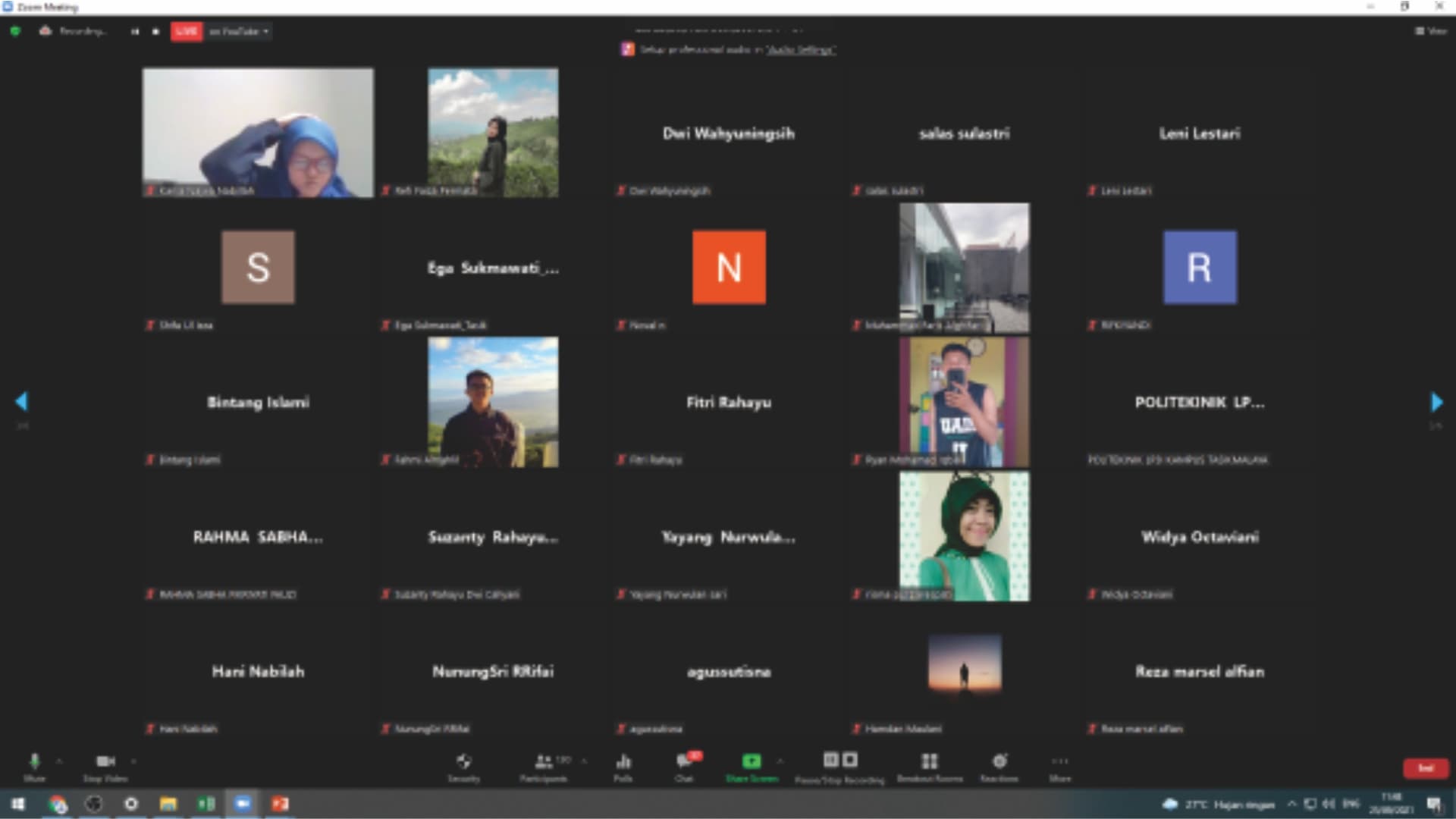Click the red End meeting button
Screen dimensions: 1456x819
click(1425, 768)
